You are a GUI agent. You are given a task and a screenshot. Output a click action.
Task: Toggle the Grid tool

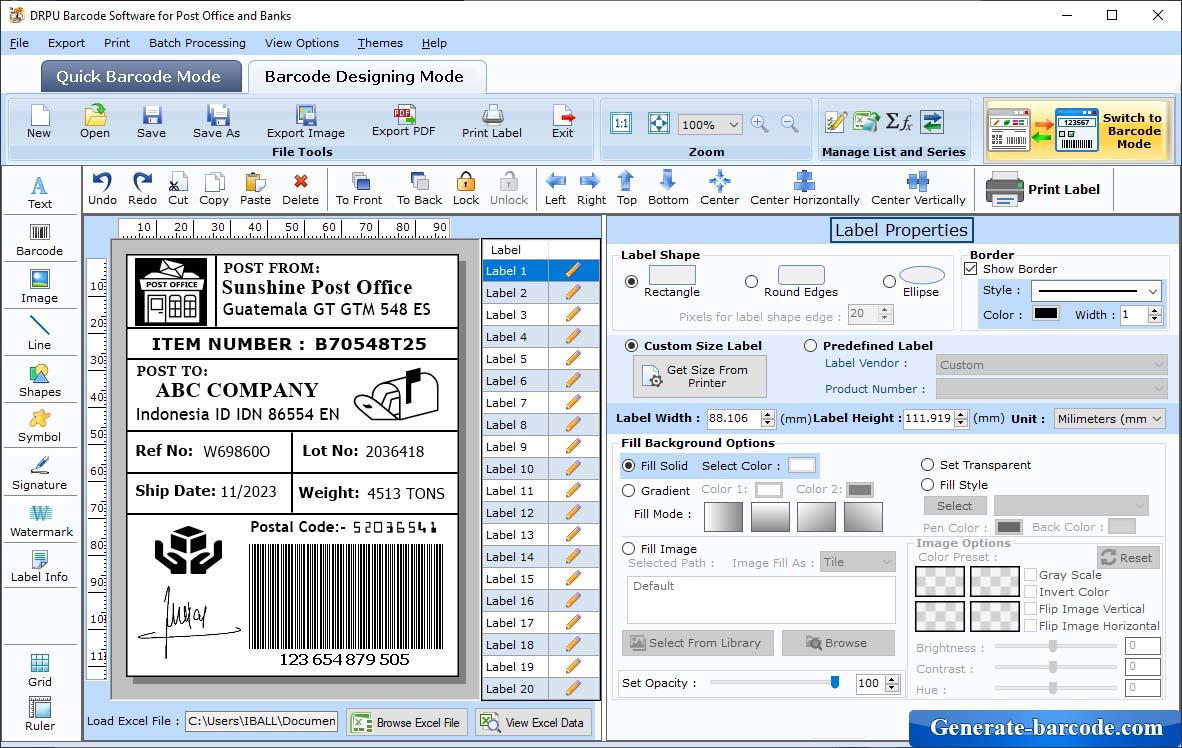coord(40,670)
